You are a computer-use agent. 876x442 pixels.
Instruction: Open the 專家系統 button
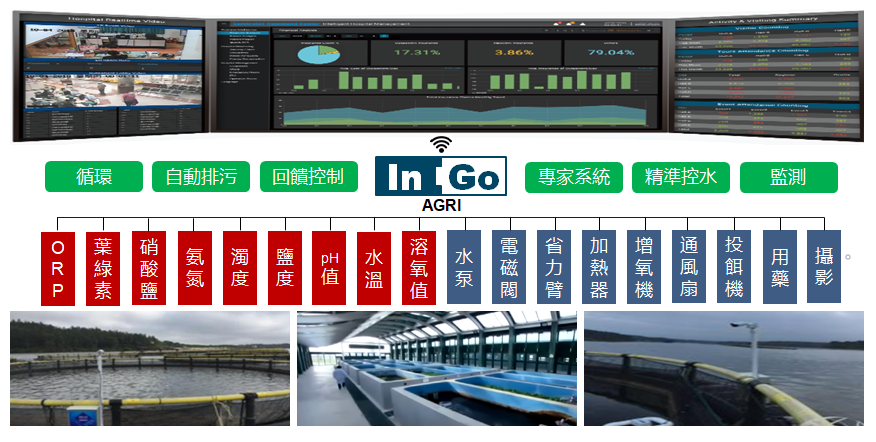click(x=574, y=177)
